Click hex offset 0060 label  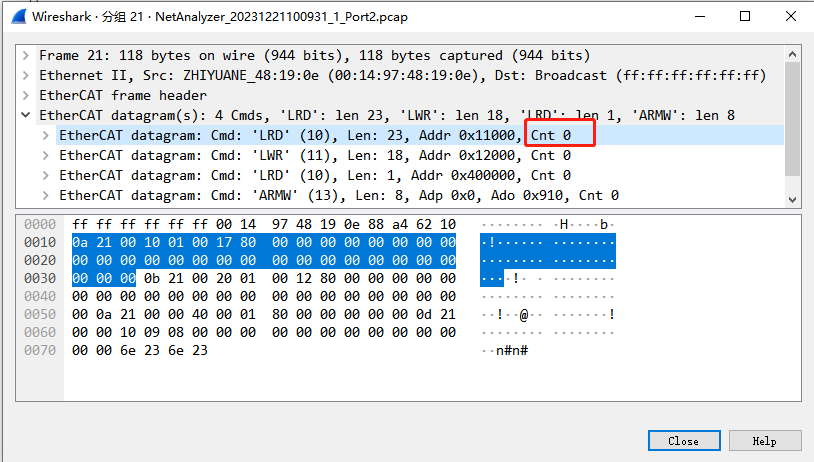(40, 332)
